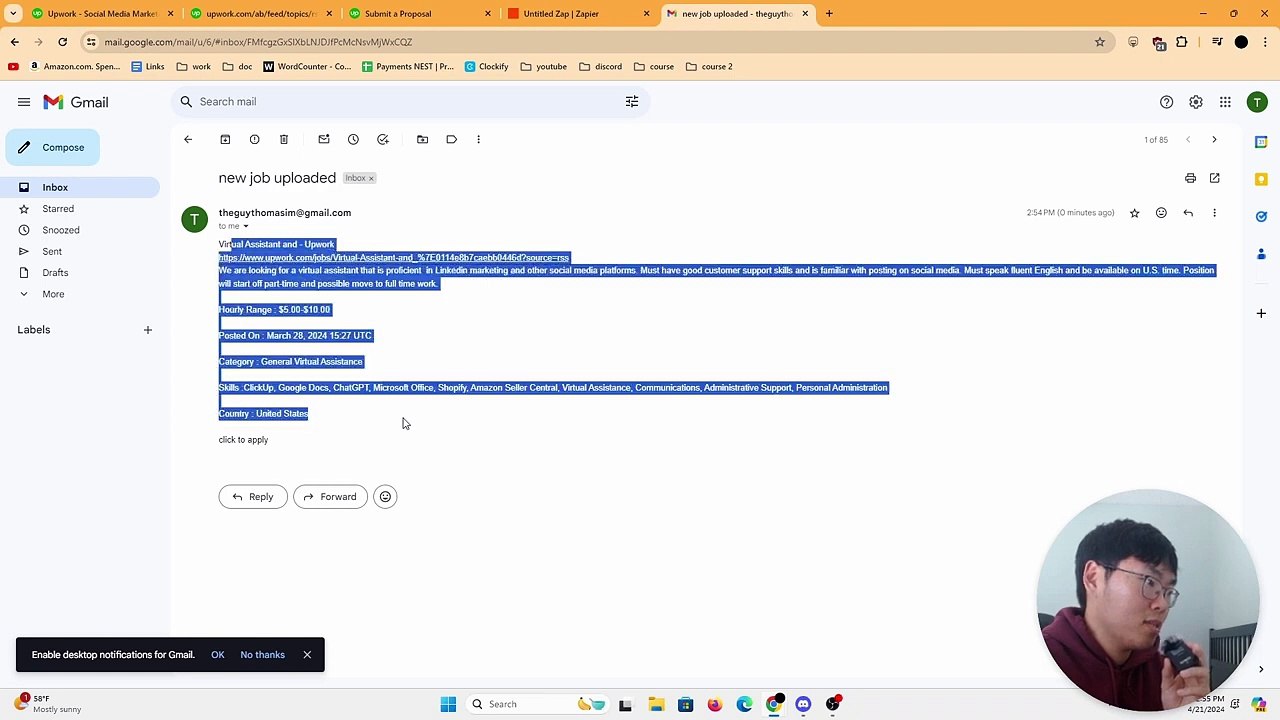The width and height of the screenshot is (1280, 720).
Task: Open the Snoozed folder
Action: [61, 230]
